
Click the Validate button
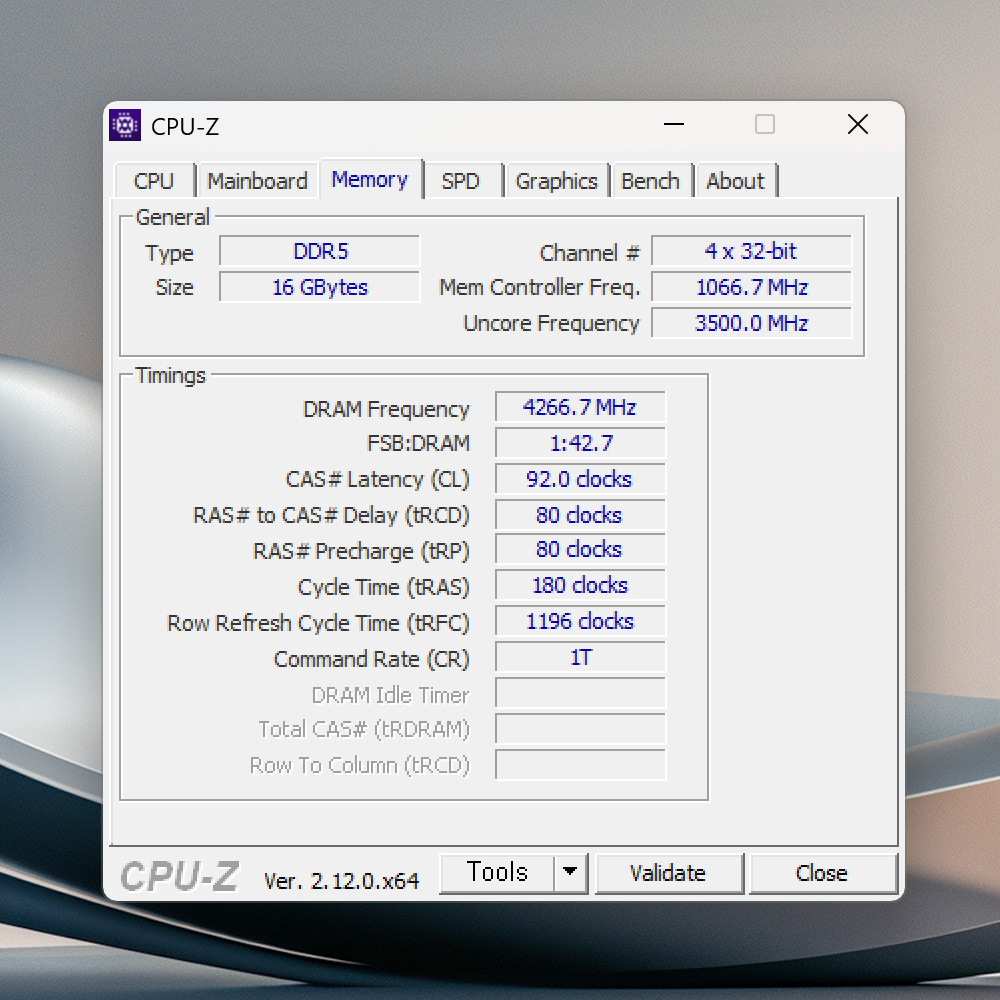coord(668,872)
